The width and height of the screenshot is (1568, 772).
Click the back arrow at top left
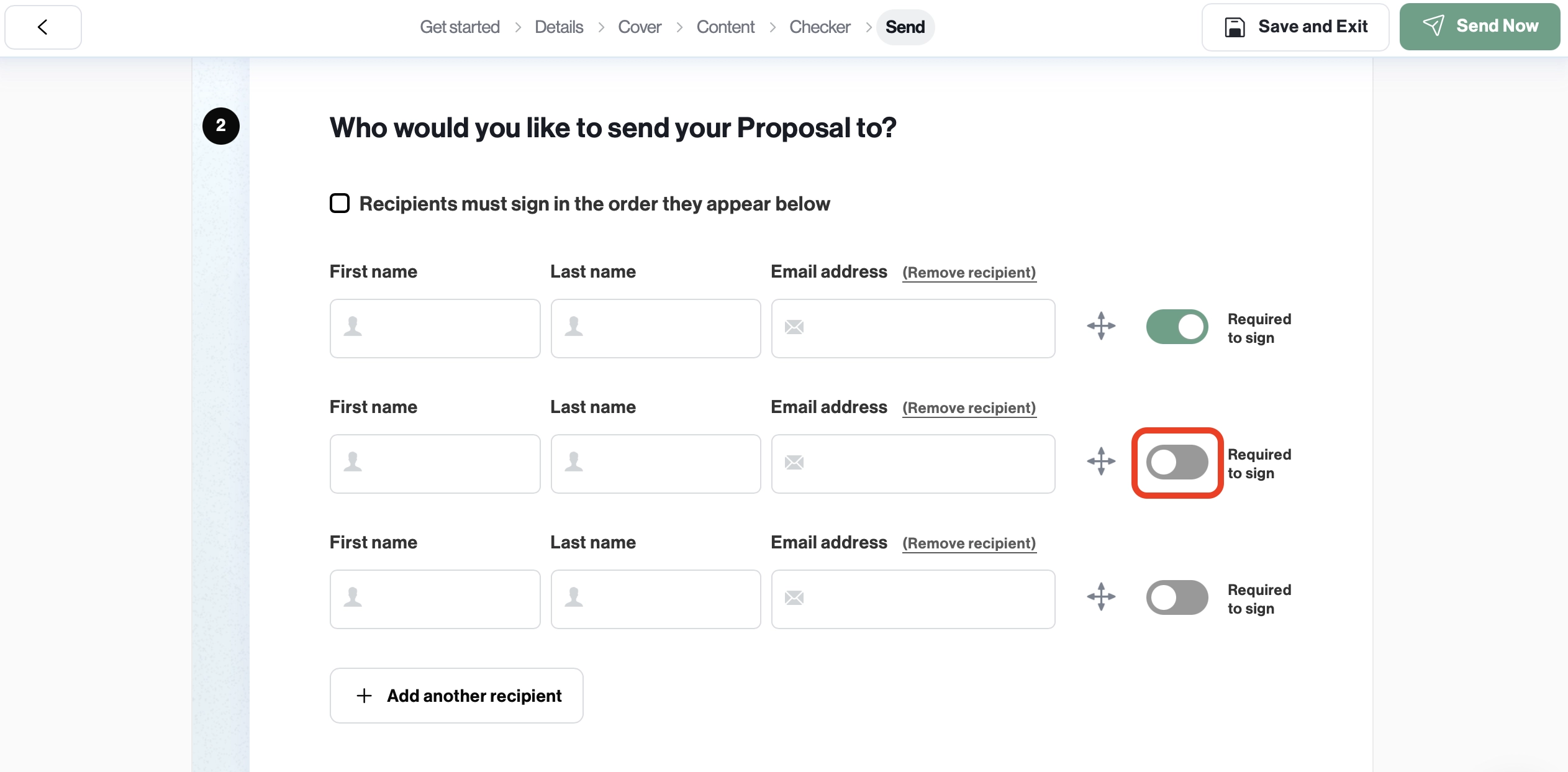(42, 27)
